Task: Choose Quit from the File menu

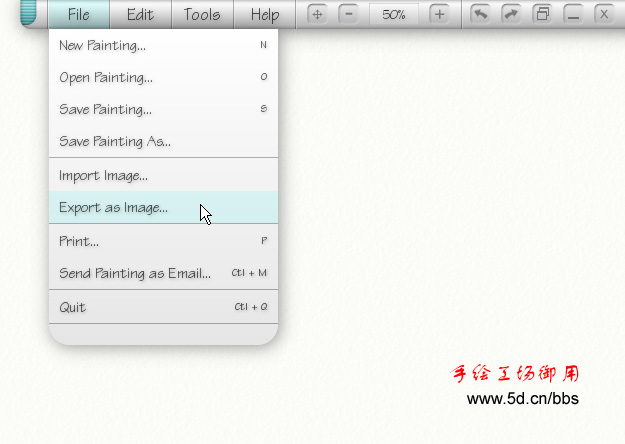Action: tap(163, 307)
